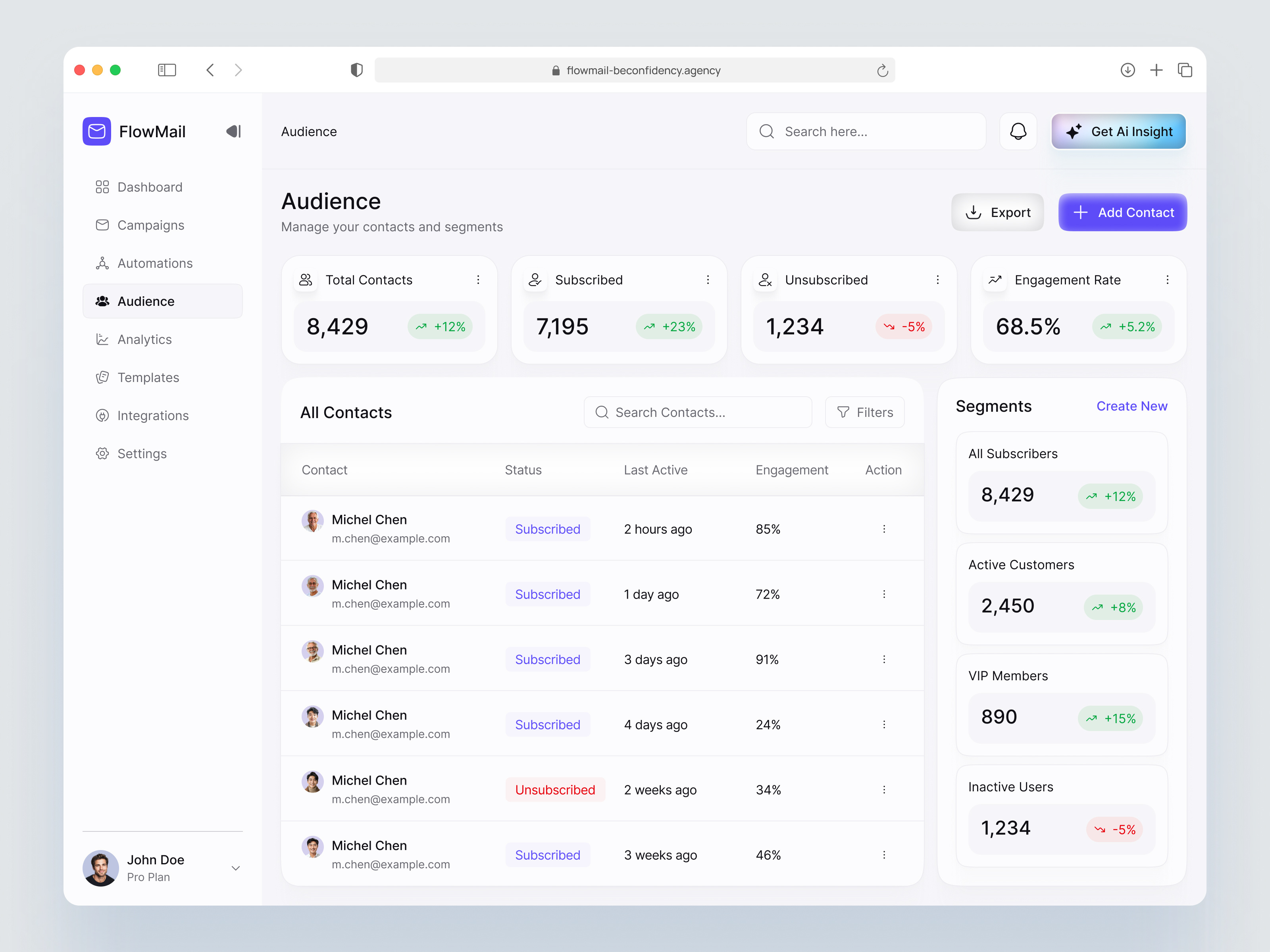This screenshot has height=952, width=1270.
Task: Click the browser sidebar toggle icon
Action: coord(167,70)
